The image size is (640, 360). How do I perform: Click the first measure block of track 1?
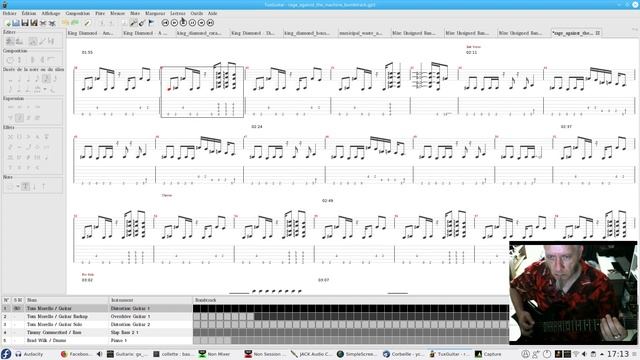point(197,308)
